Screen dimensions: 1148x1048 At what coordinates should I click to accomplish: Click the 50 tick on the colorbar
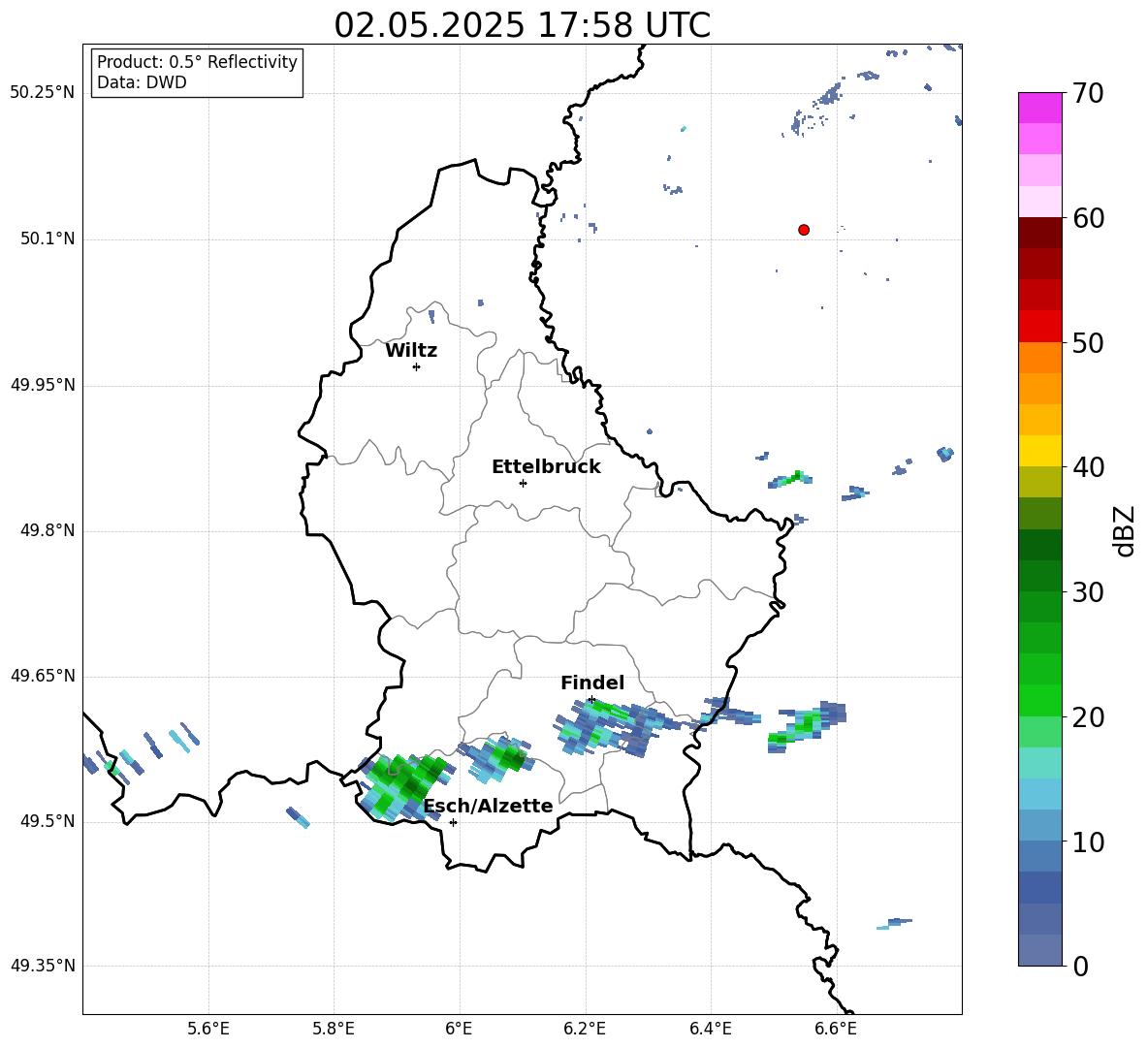(1088, 342)
